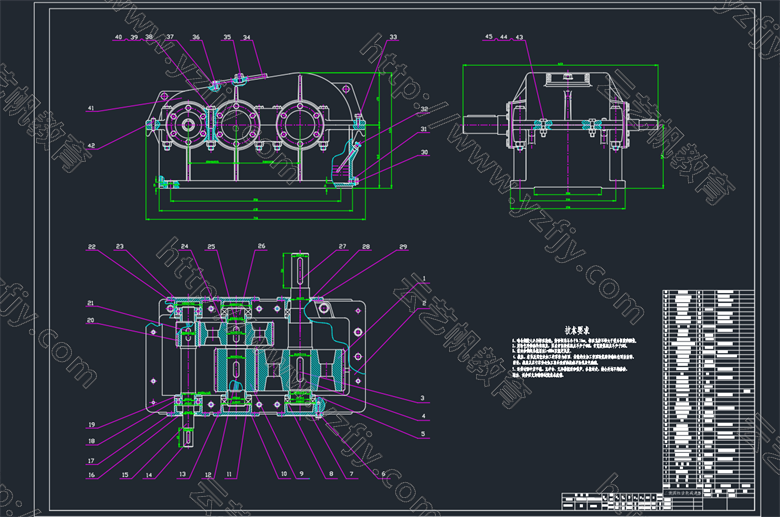The image size is (780, 517).
Task: Click the part callout number 44
Action: [504, 37]
